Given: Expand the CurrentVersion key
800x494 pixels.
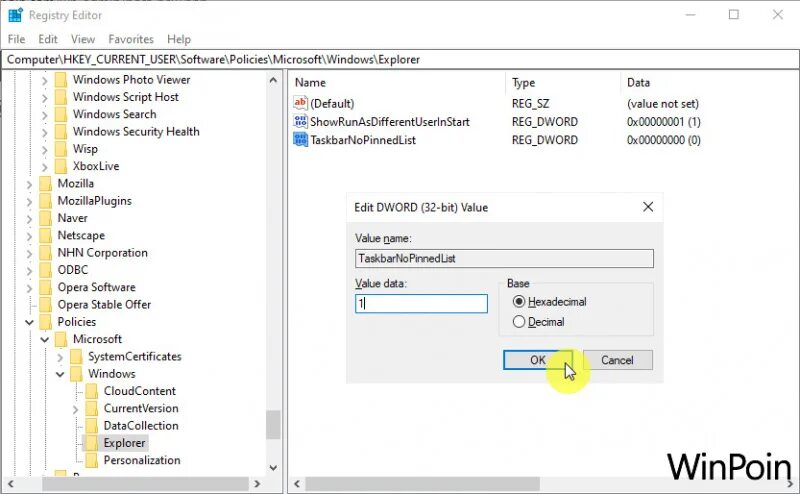Looking at the screenshot, I should coord(75,409).
